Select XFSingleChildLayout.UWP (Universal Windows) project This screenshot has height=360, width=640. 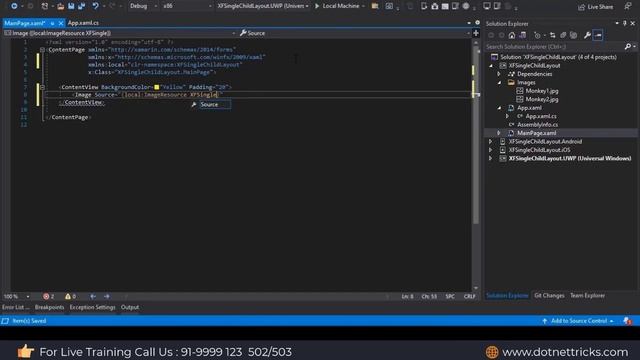click(569, 158)
